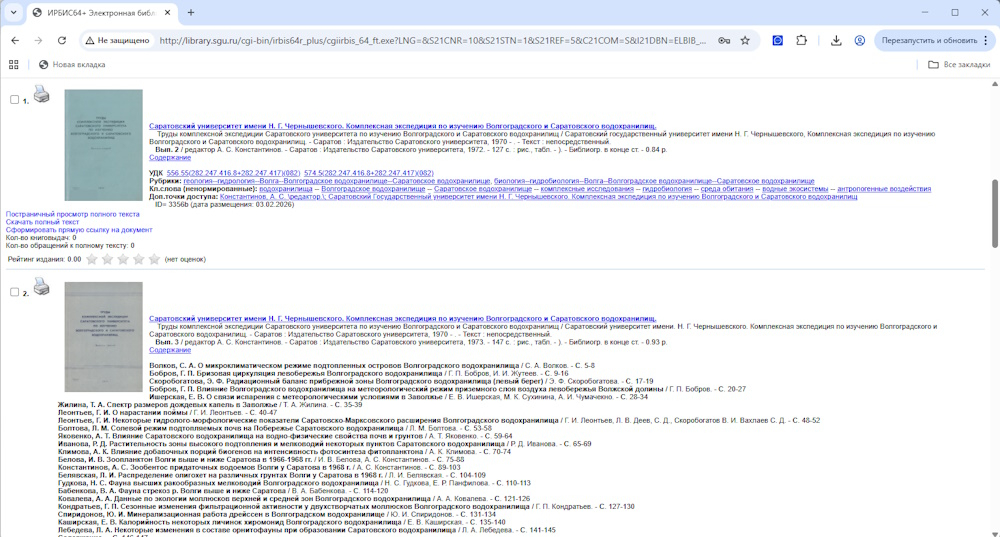1000x537 pixels.
Task: Open the browser profile icon
Action: [860, 41]
